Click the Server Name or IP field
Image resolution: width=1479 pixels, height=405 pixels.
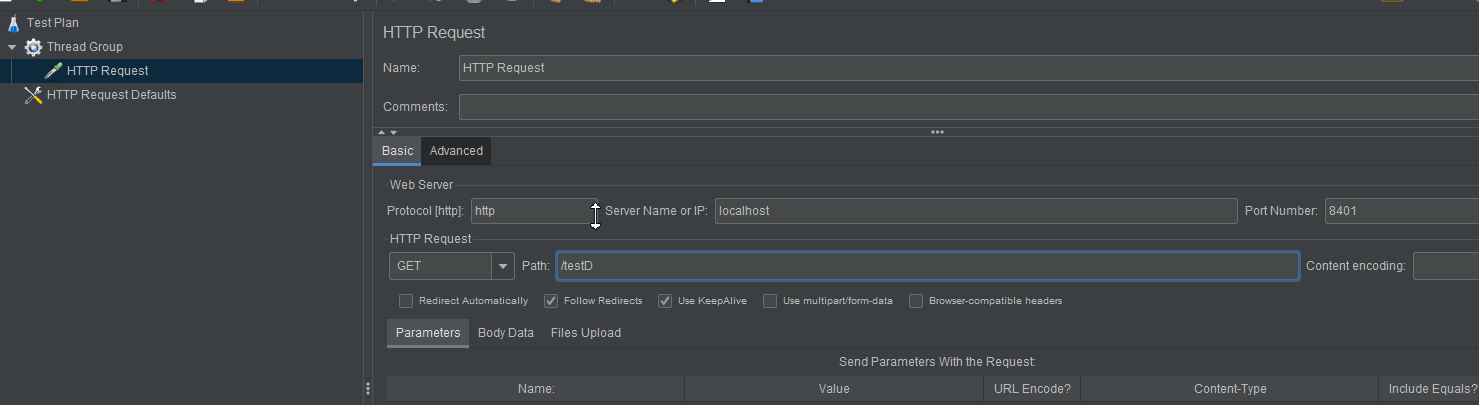coord(976,211)
